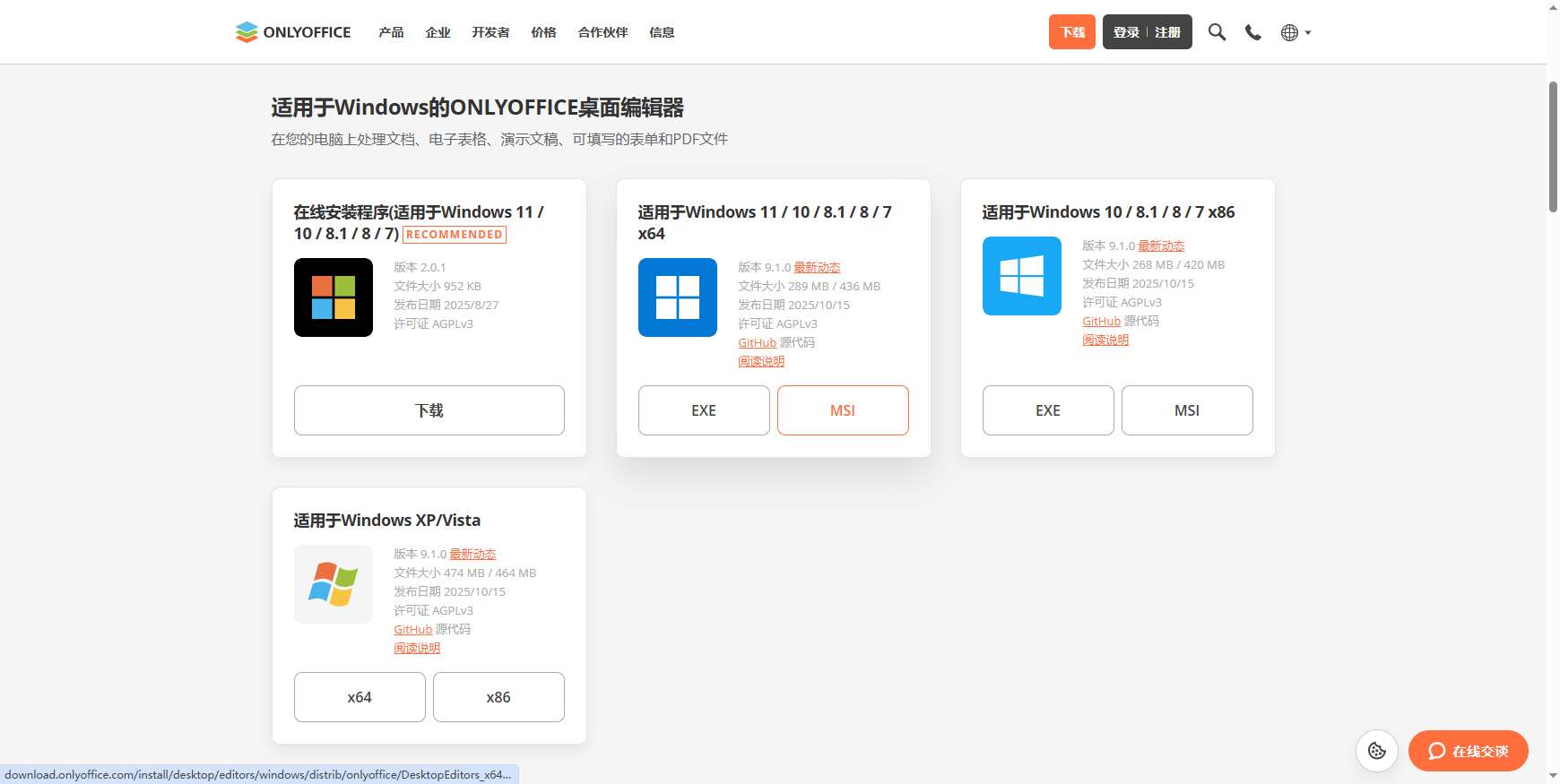Open the search magnifier icon

point(1217,32)
